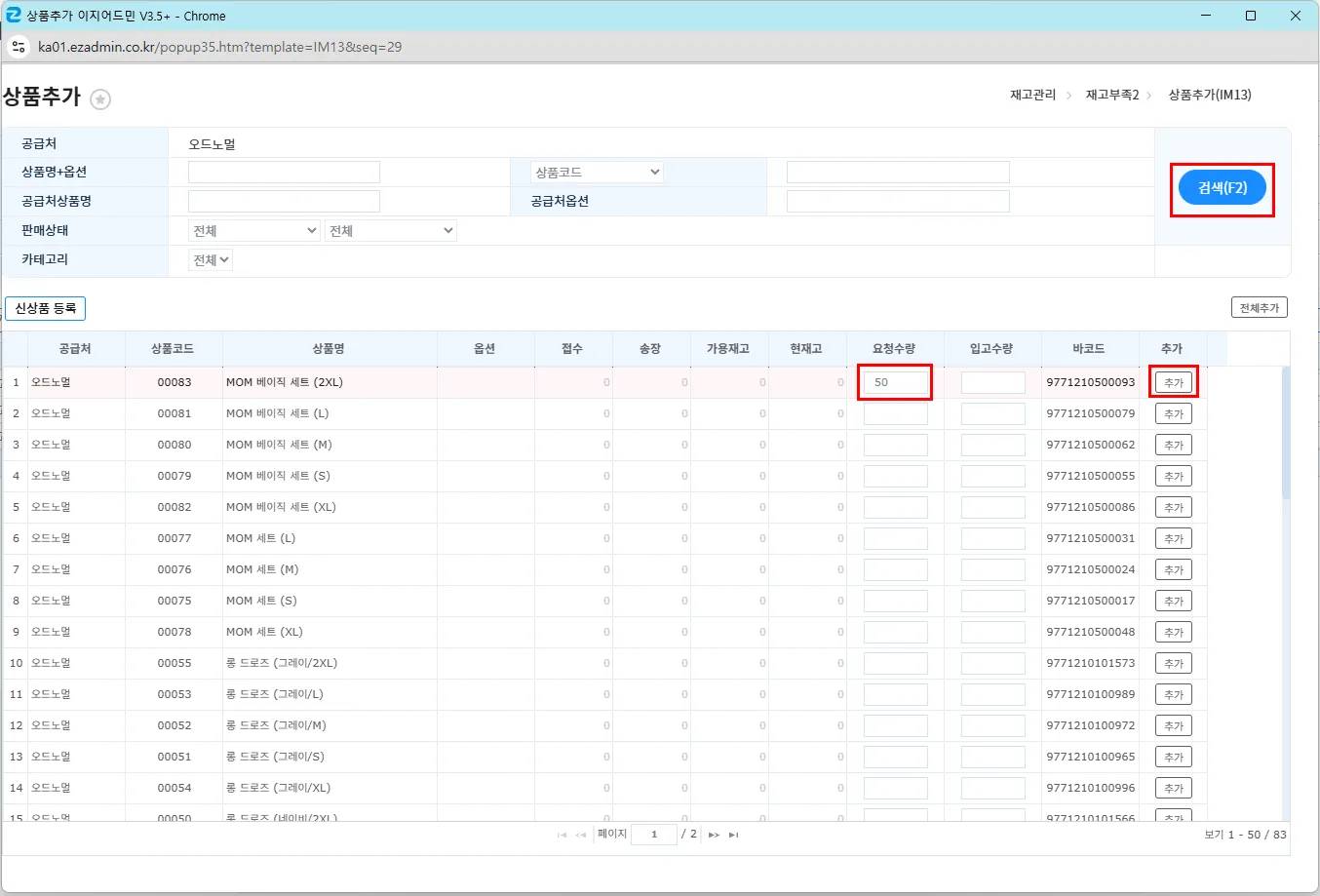The width and height of the screenshot is (1320, 896).
Task: Close the 상품추가 popup window
Action: pos(1296,16)
